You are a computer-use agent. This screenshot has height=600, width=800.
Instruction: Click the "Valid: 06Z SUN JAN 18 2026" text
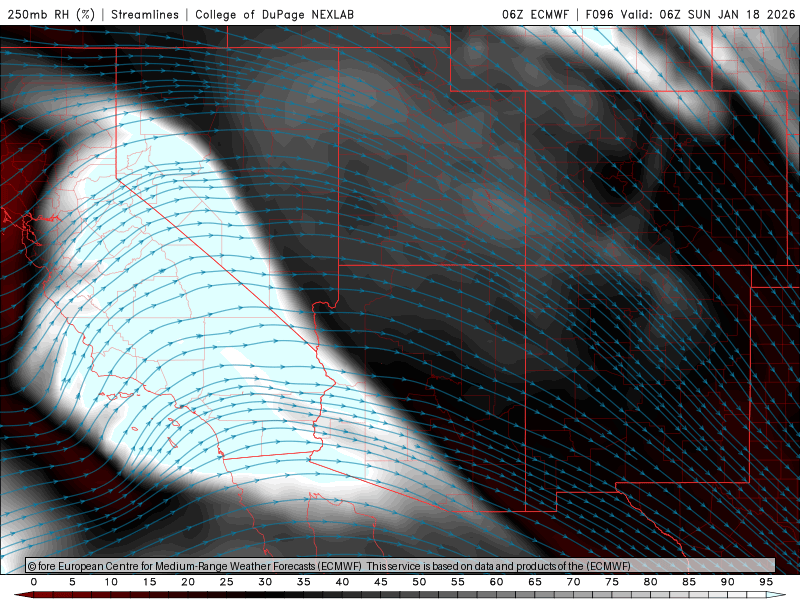(708, 14)
